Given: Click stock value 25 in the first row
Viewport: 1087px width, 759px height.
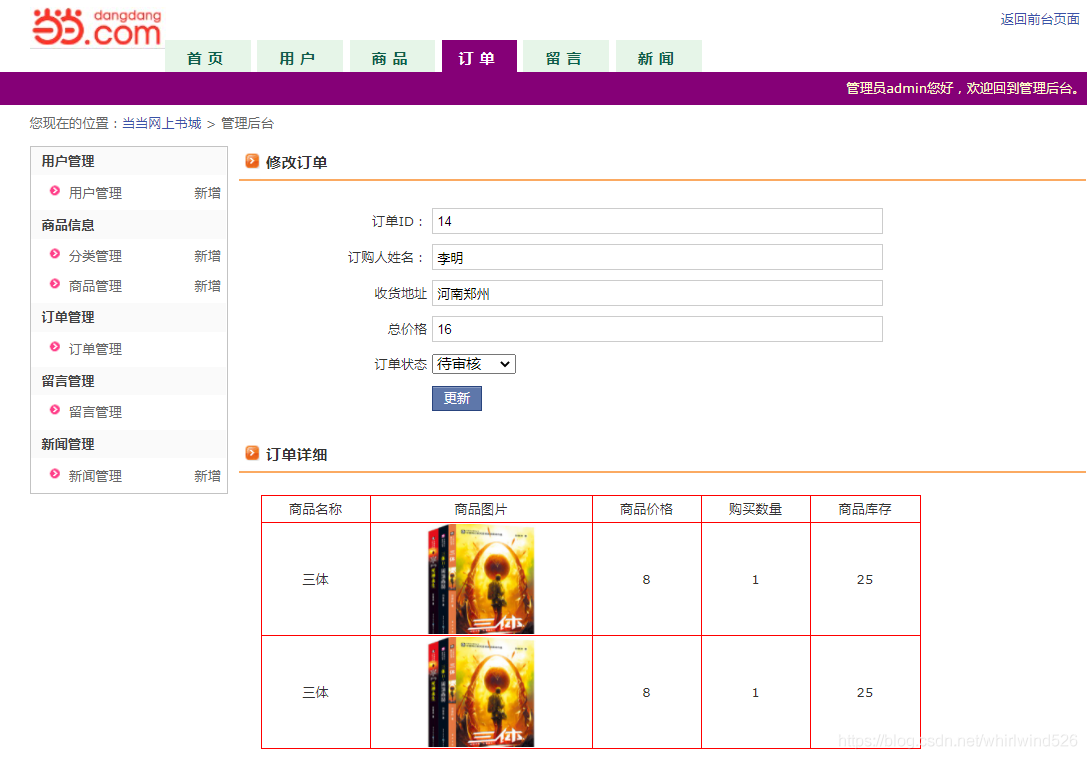Looking at the screenshot, I should tap(864, 579).
